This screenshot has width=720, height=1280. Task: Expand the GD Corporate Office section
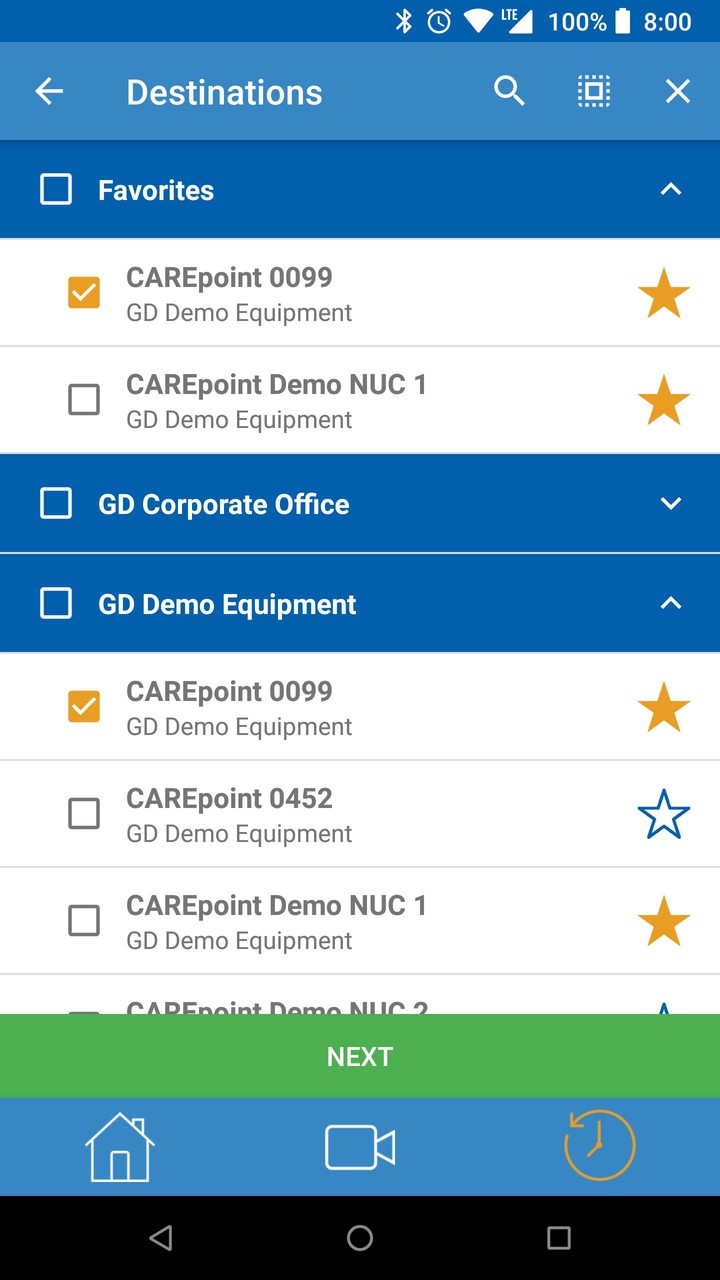pos(671,503)
